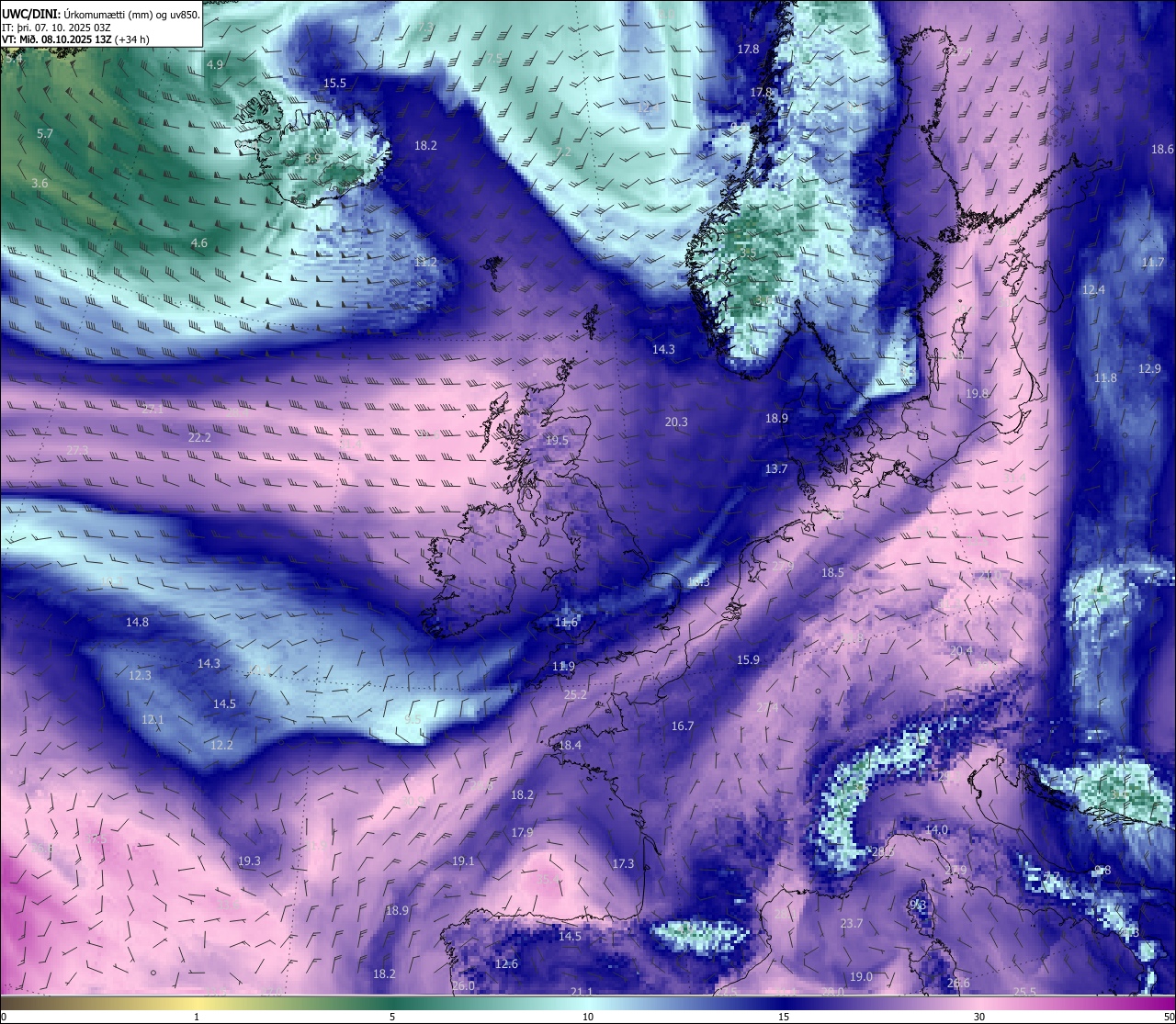Click the 12.9 map value
This screenshot has width=1176, height=1024.
point(1149,368)
